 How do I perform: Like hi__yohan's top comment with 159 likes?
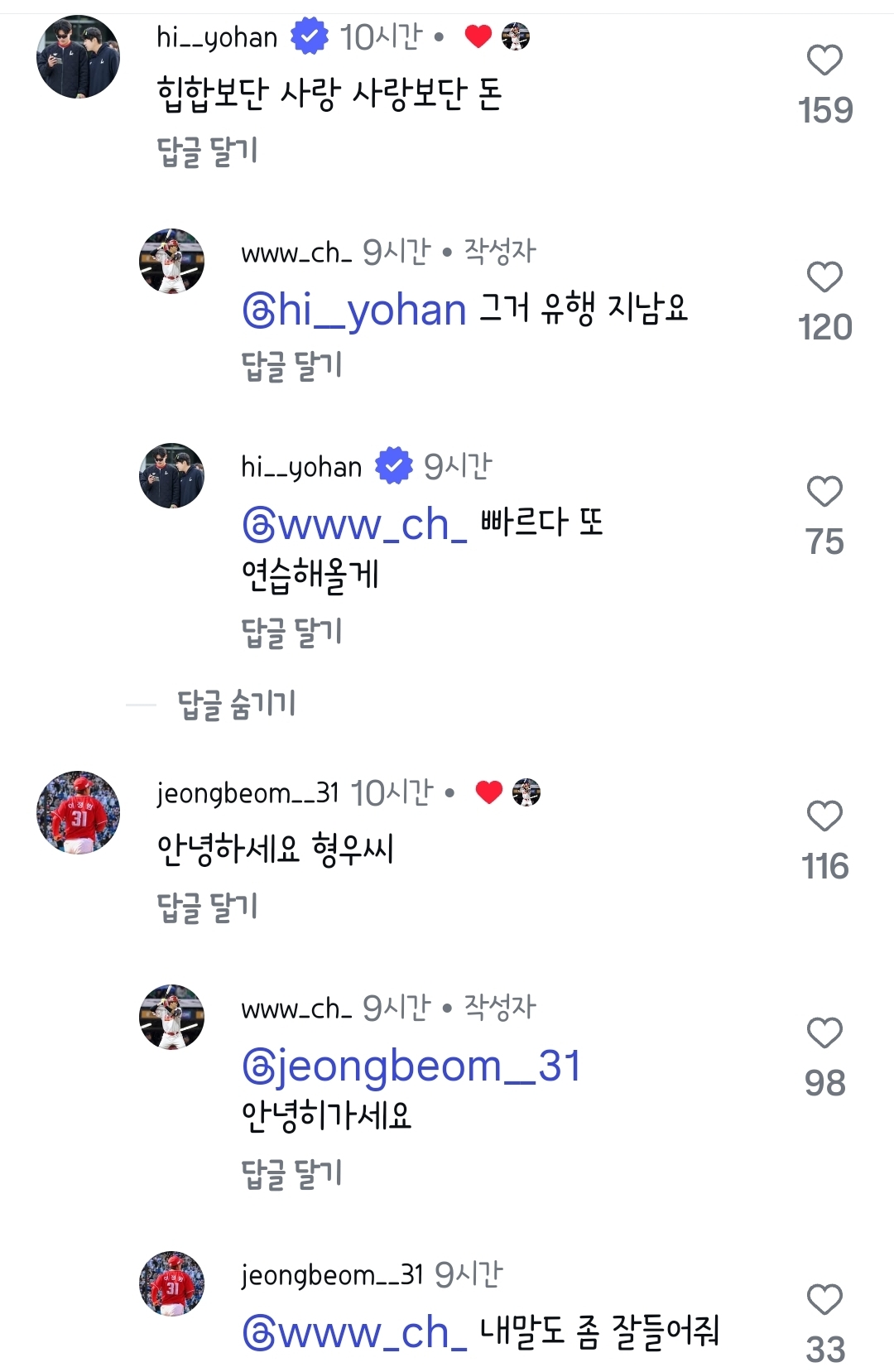pyautogui.click(x=824, y=60)
